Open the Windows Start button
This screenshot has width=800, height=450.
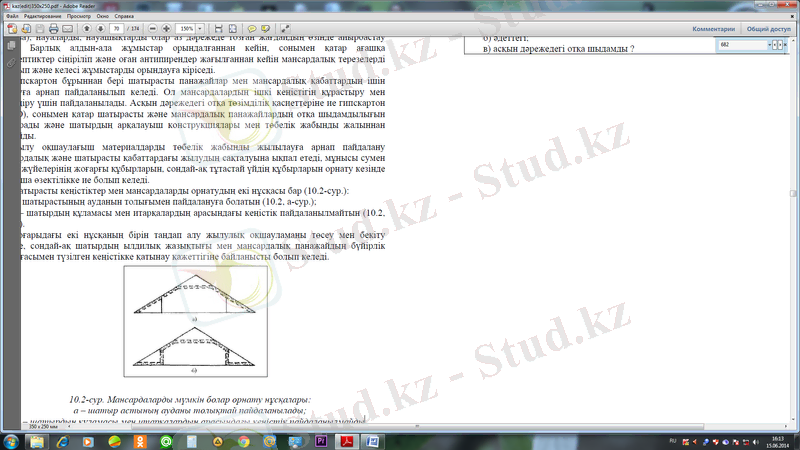coord(11,441)
